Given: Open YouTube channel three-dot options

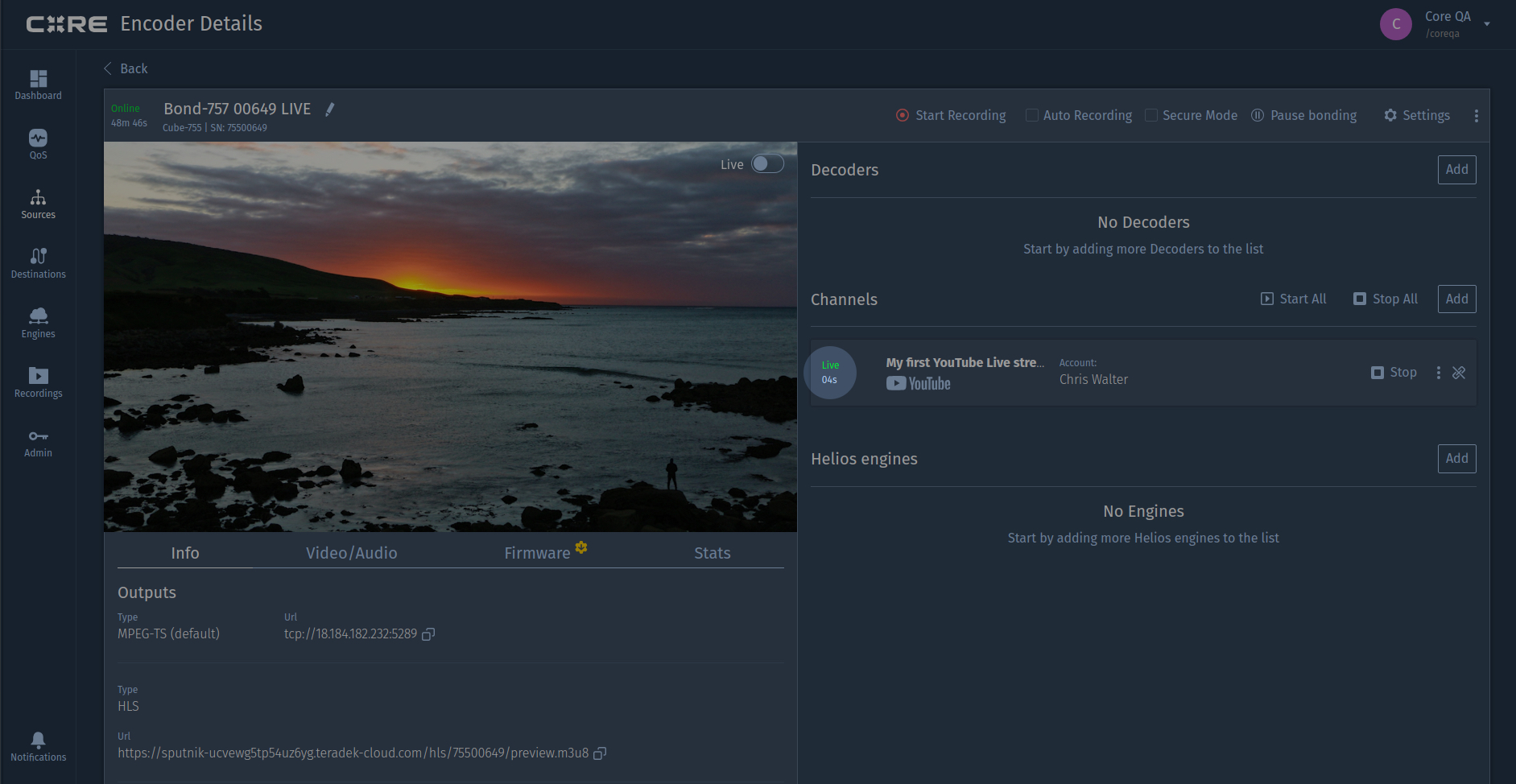Looking at the screenshot, I should (x=1438, y=373).
